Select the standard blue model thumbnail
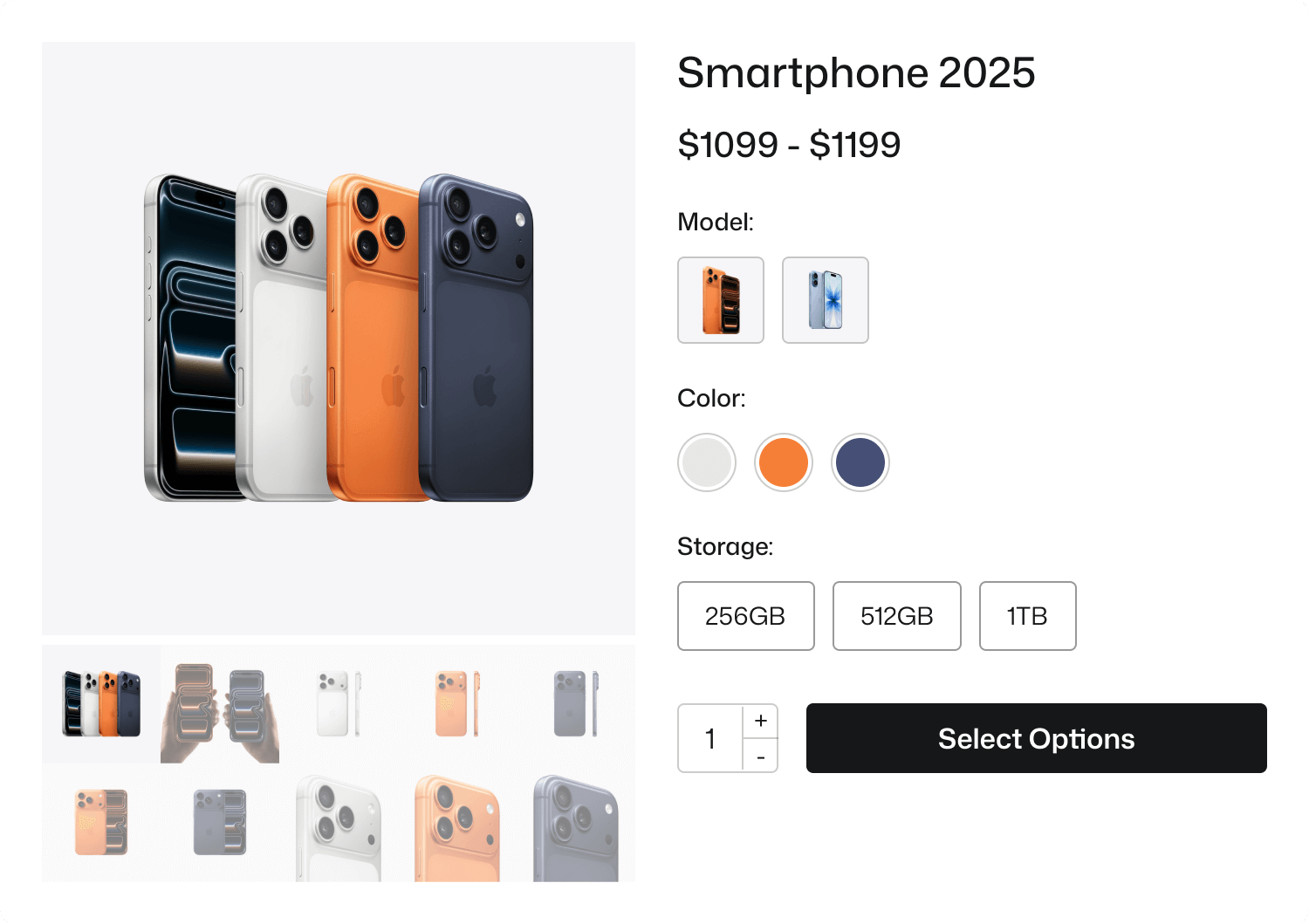The height and width of the screenshot is (924, 1309). tap(825, 299)
